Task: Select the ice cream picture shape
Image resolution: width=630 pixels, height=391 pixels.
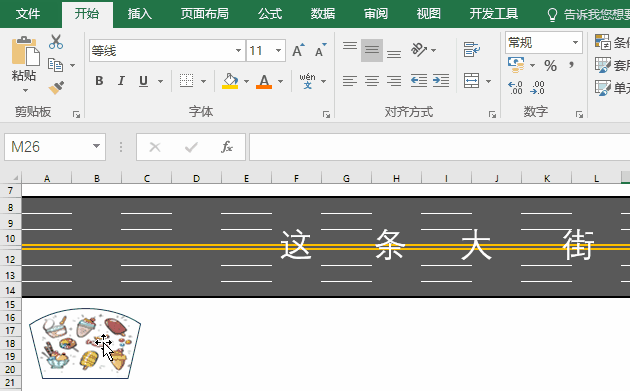Action: 85,344
